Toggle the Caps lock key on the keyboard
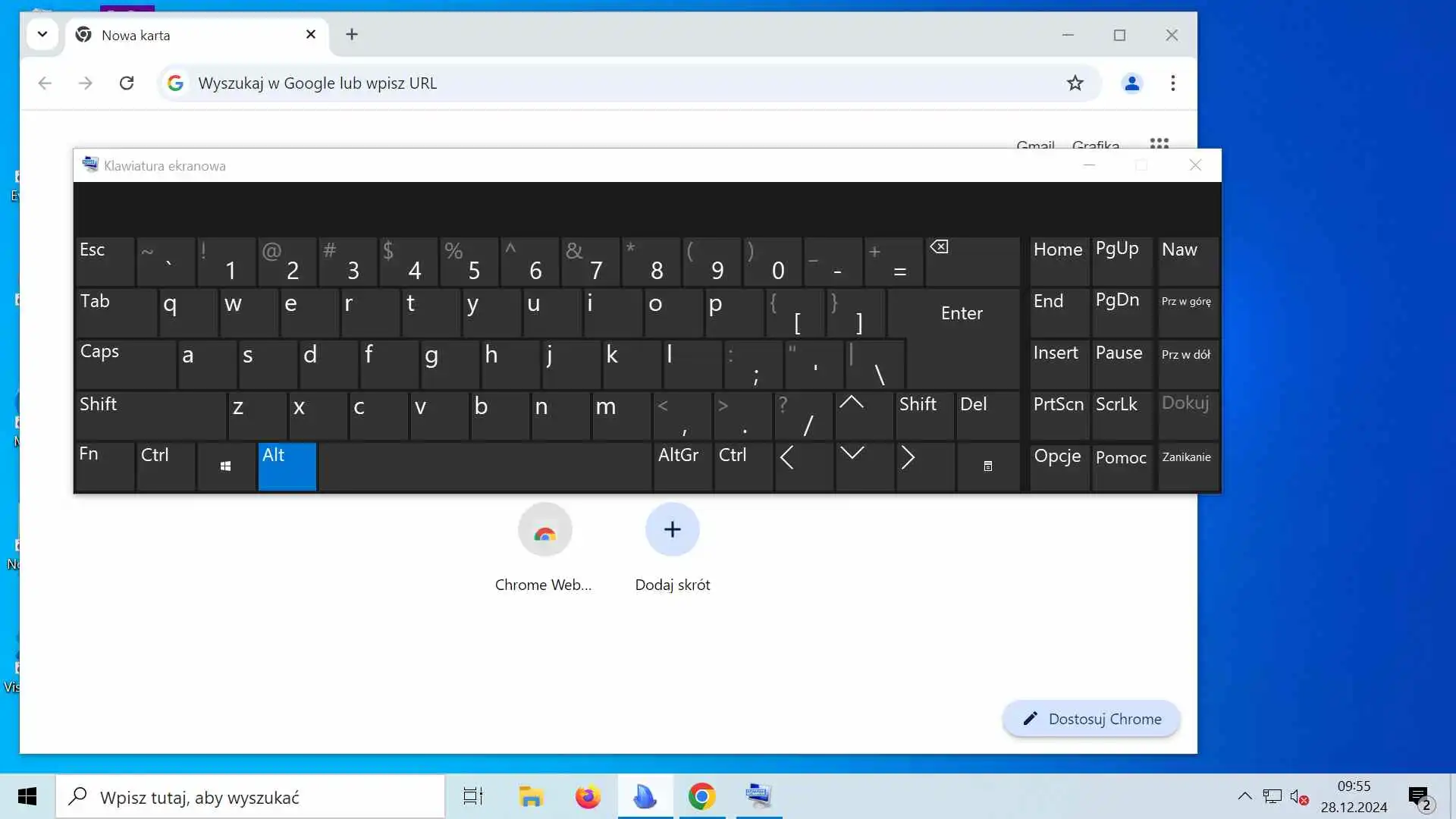 click(125, 364)
